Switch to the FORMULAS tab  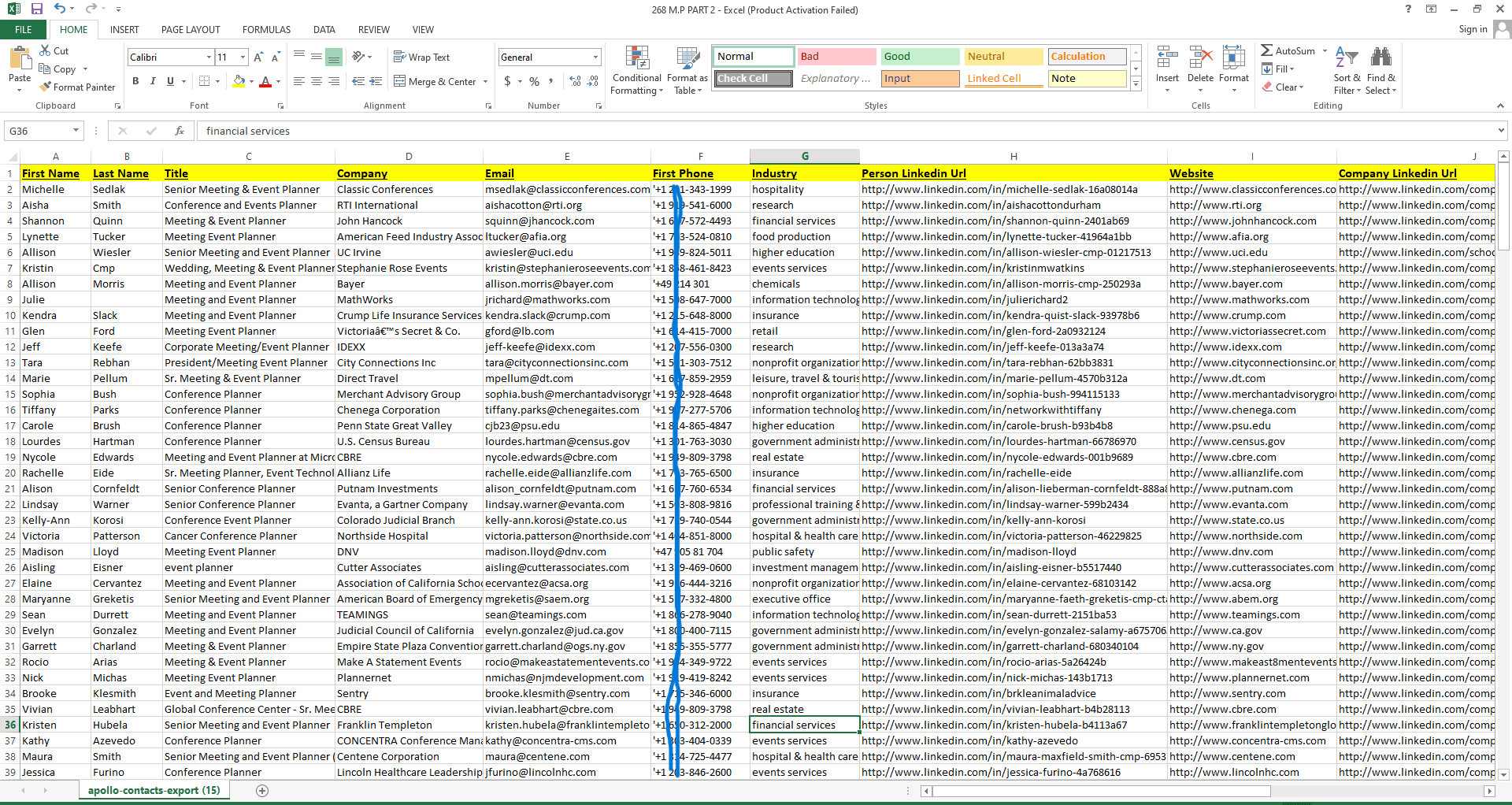[x=266, y=30]
